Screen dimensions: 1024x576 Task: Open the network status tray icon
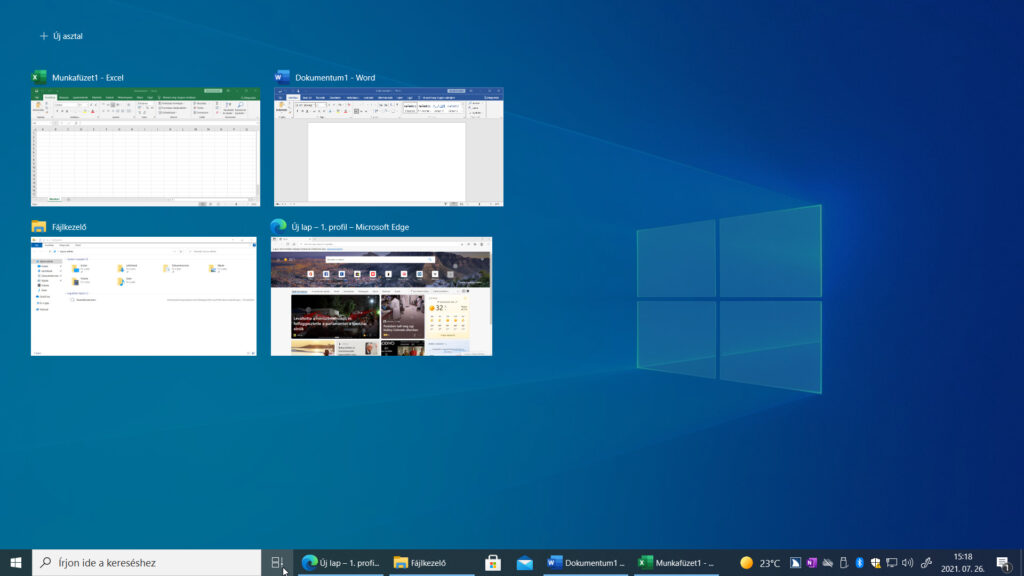891,562
